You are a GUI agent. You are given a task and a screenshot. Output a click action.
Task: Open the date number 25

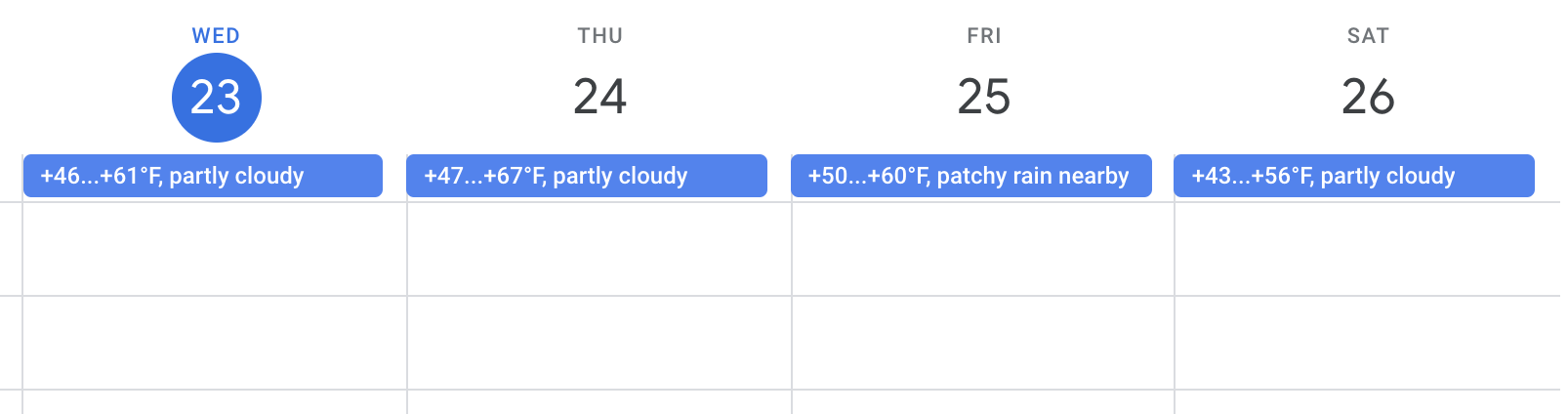pyautogui.click(x=983, y=98)
